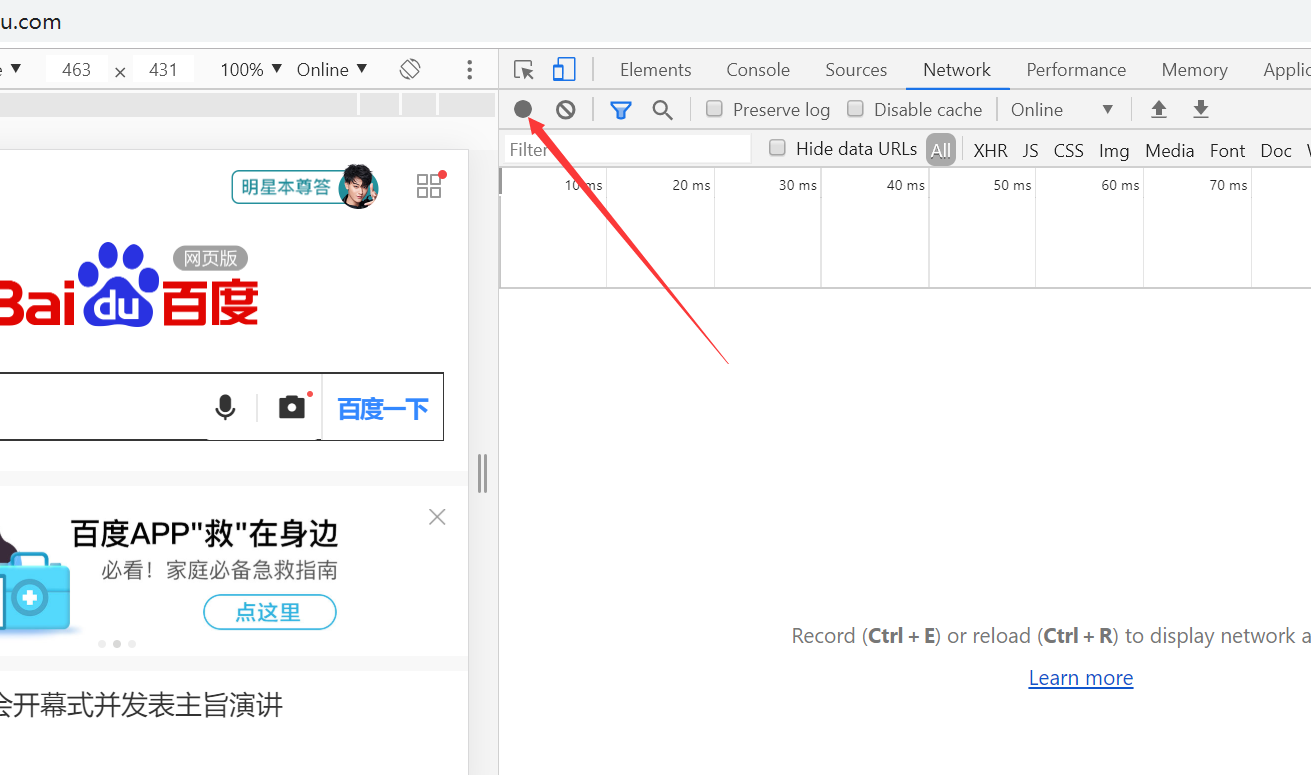Activate the inspect element picker icon
1311x775 pixels.
[x=523, y=69]
